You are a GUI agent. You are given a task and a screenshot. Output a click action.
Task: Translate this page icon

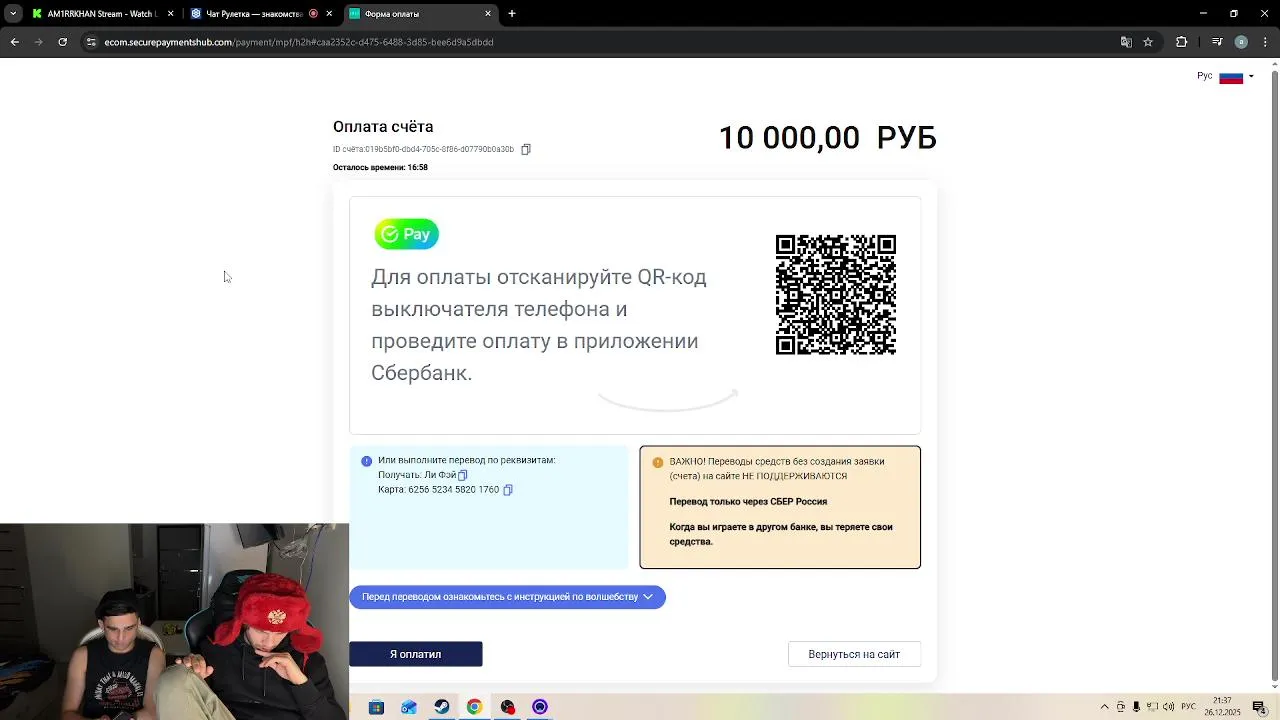(x=1126, y=42)
